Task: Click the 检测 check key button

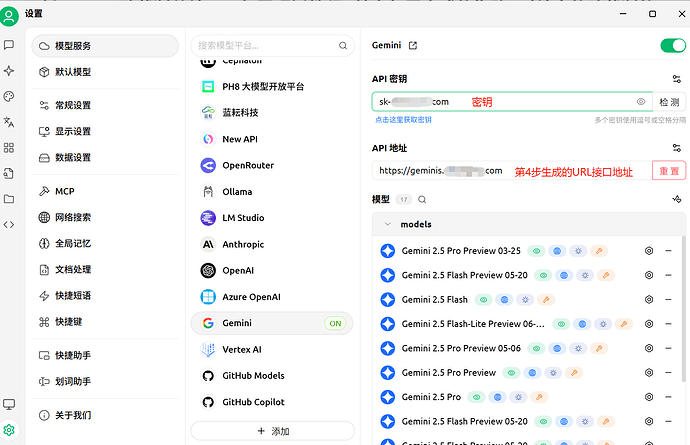Action: pos(669,102)
